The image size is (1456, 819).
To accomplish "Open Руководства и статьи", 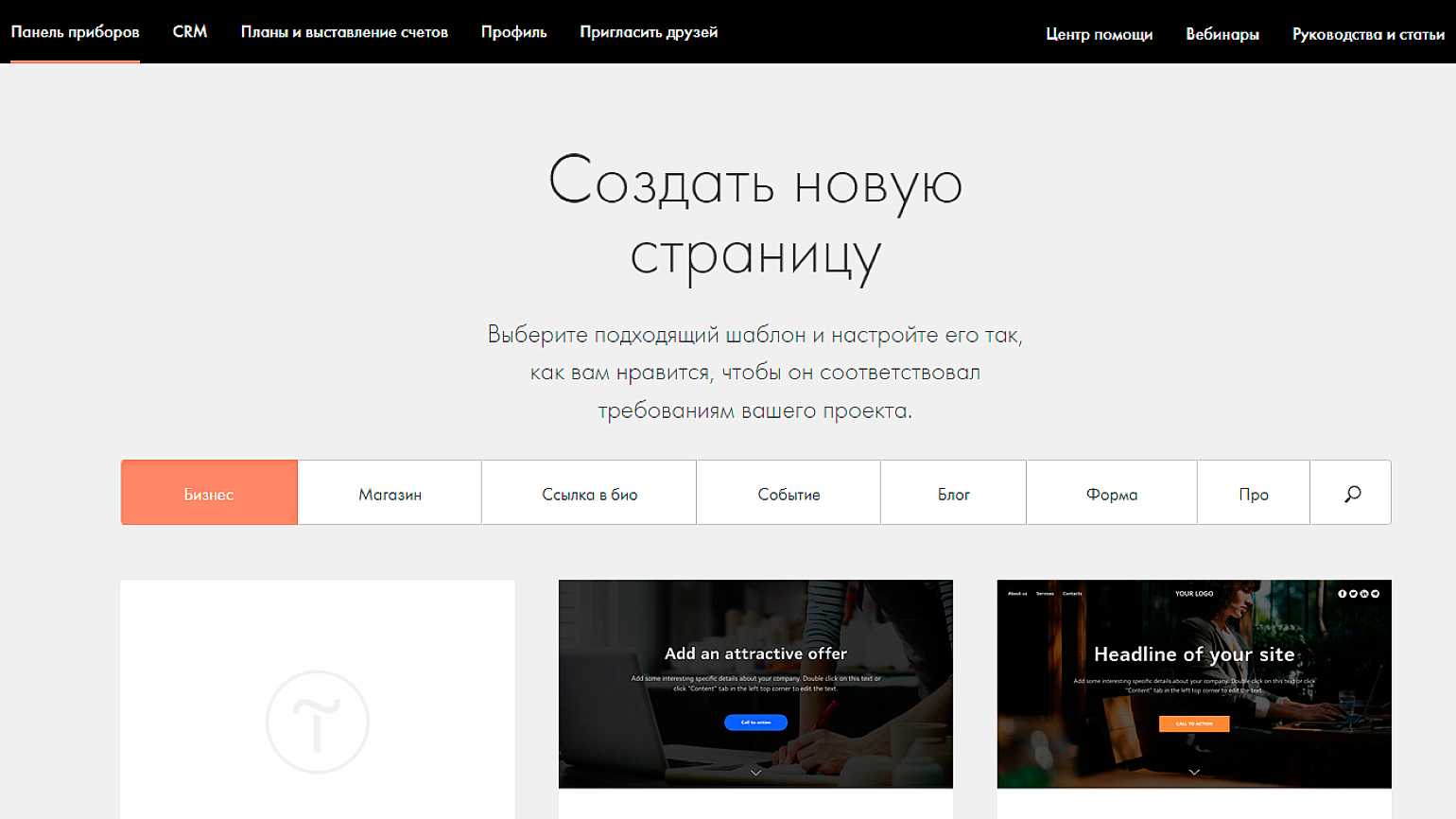I will pos(1367,34).
